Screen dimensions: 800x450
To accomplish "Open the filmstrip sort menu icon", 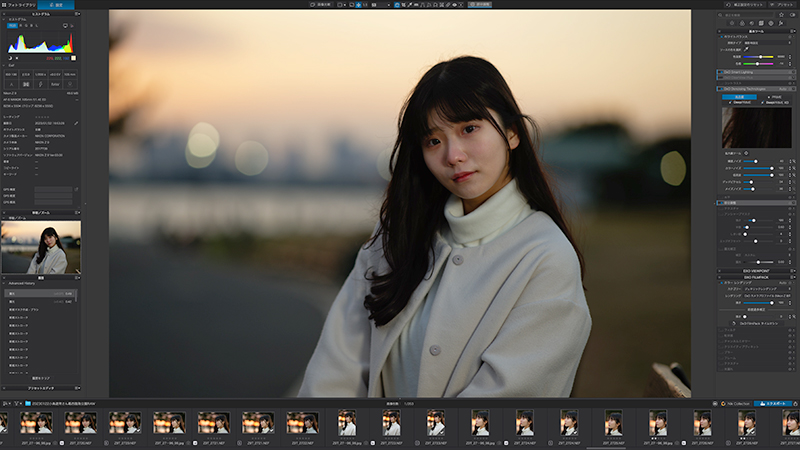I will pos(6,404).
